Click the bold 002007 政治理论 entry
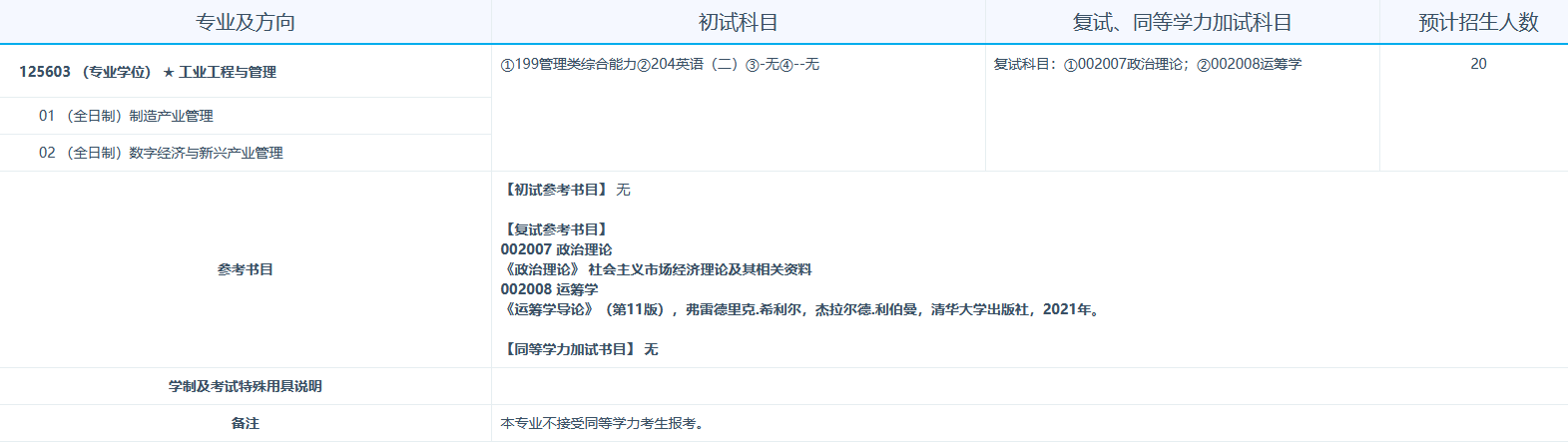Screen dimensions: 1568x444 point(556,249)
